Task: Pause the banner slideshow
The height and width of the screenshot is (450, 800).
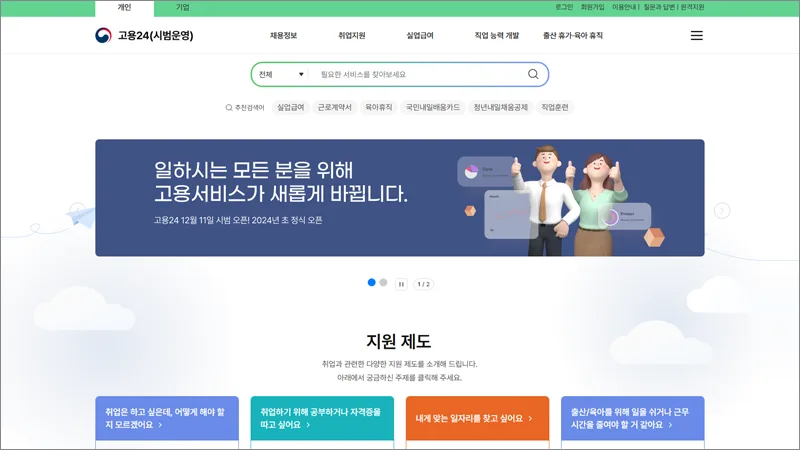Action: point(402,284)
